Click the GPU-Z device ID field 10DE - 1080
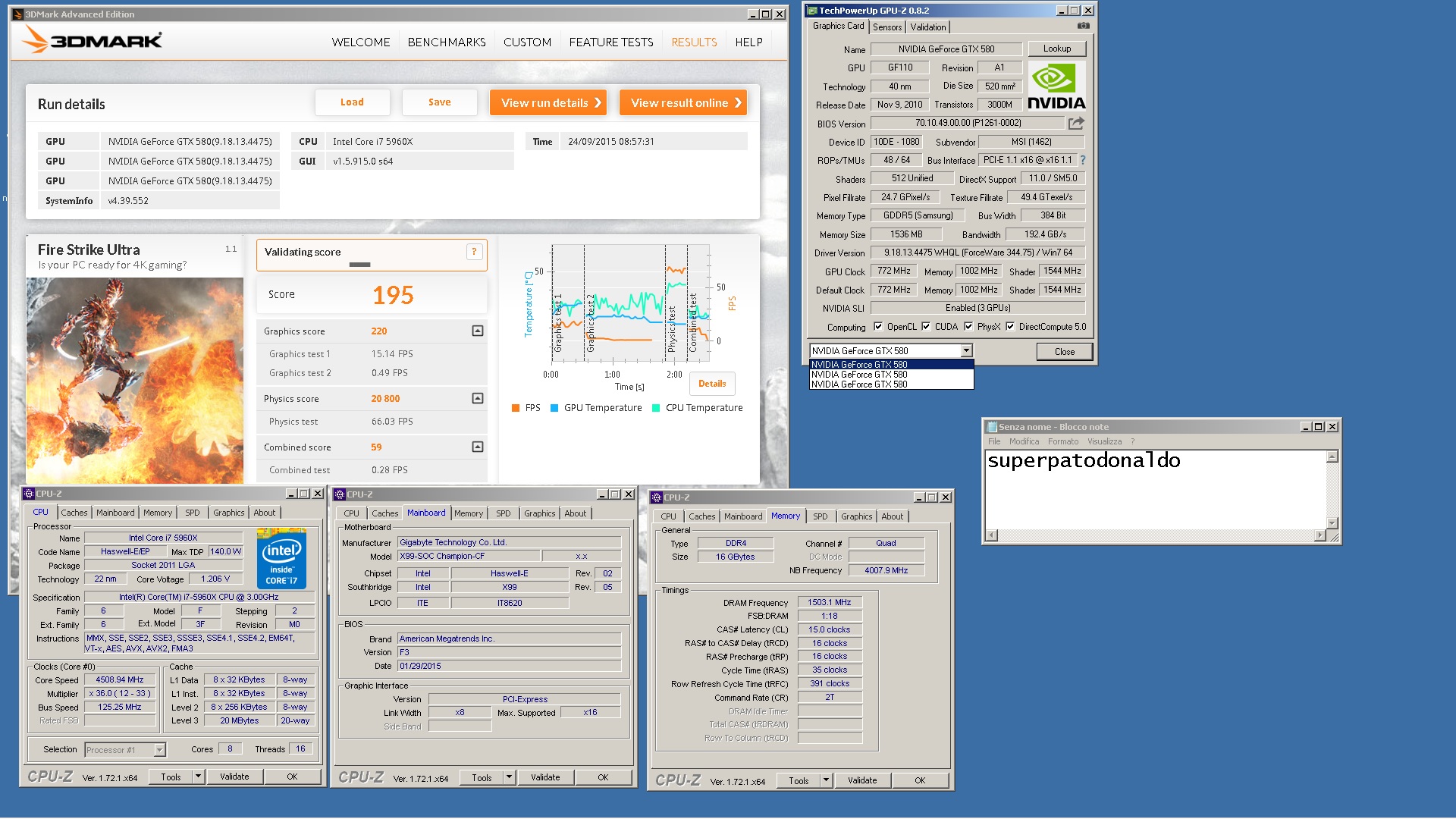 tap(896, 142)
